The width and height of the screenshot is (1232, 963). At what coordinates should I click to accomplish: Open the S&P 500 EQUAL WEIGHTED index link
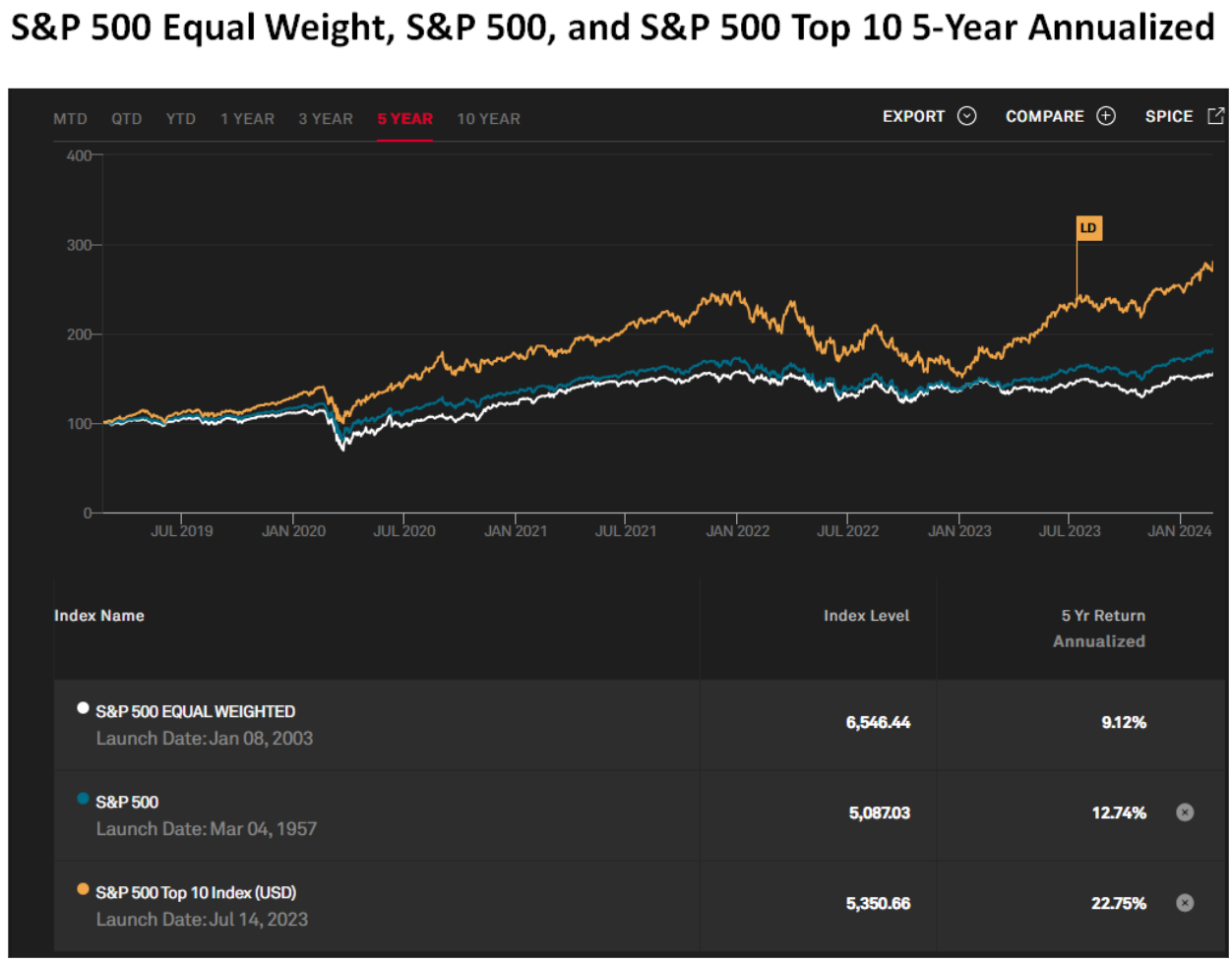(195, 711)
